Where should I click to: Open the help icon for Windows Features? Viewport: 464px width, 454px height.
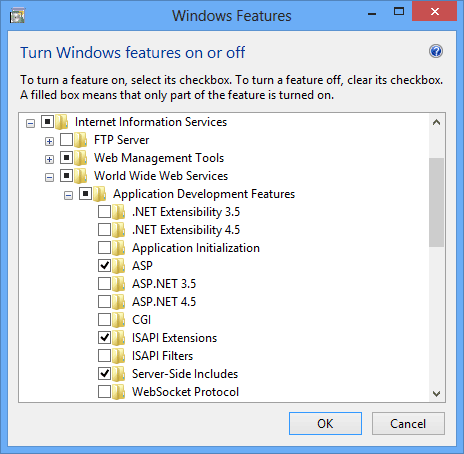[436, 51]
